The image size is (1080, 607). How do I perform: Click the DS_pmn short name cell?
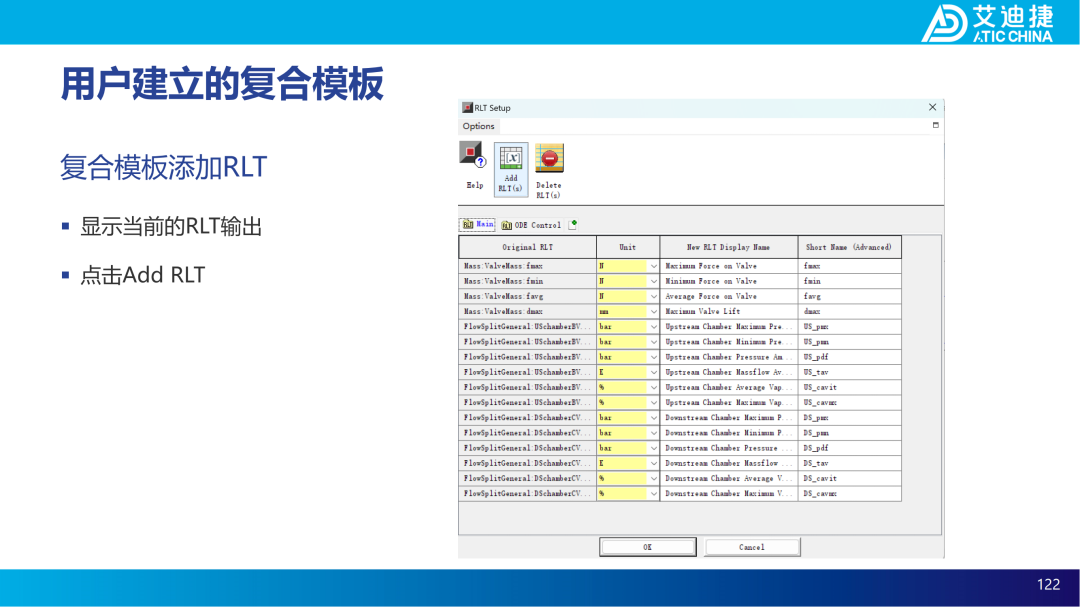[x=849, y=433]
